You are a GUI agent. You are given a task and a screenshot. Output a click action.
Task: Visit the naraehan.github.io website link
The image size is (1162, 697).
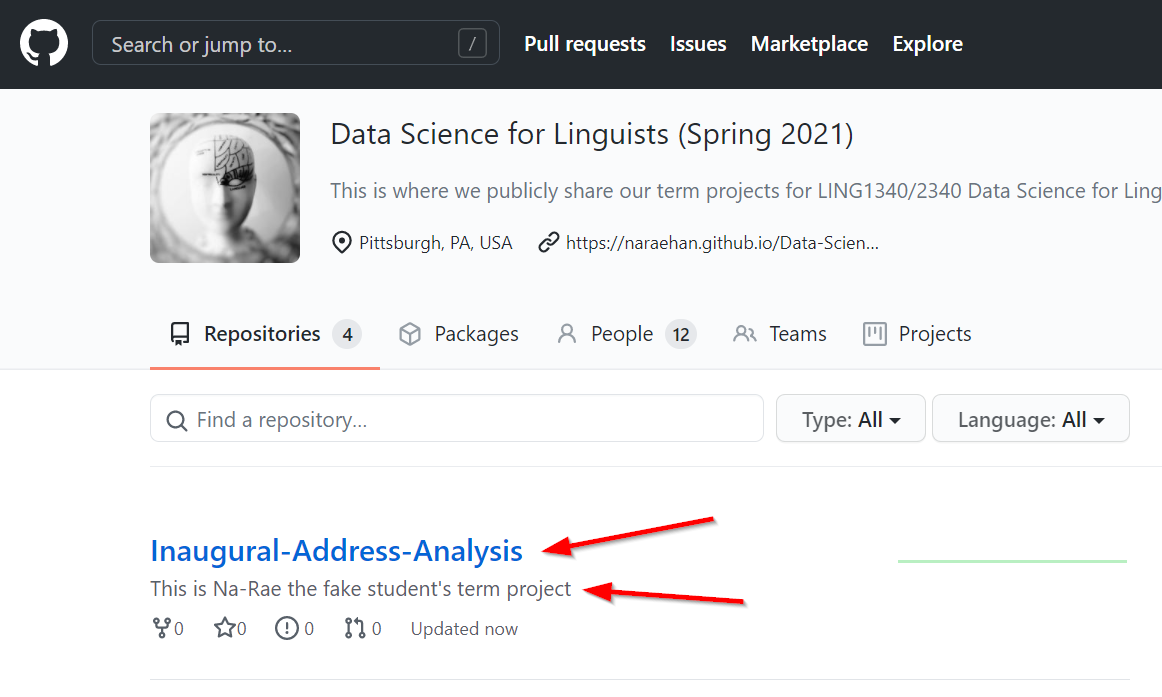(722, 242)
